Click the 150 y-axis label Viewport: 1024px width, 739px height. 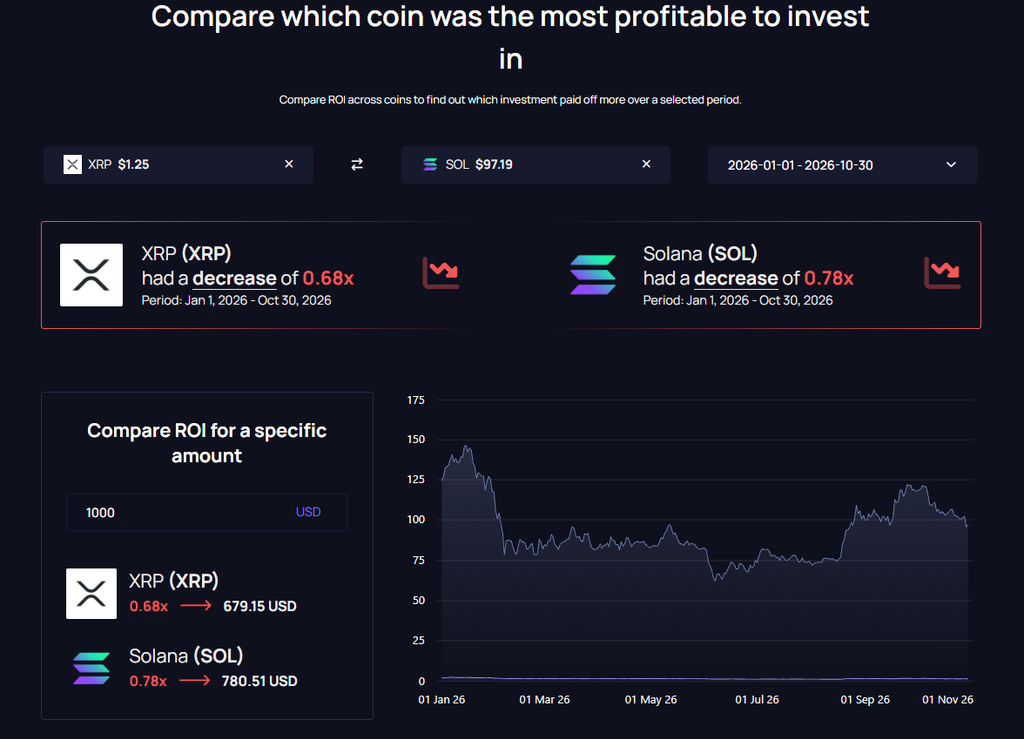point(416,439)
